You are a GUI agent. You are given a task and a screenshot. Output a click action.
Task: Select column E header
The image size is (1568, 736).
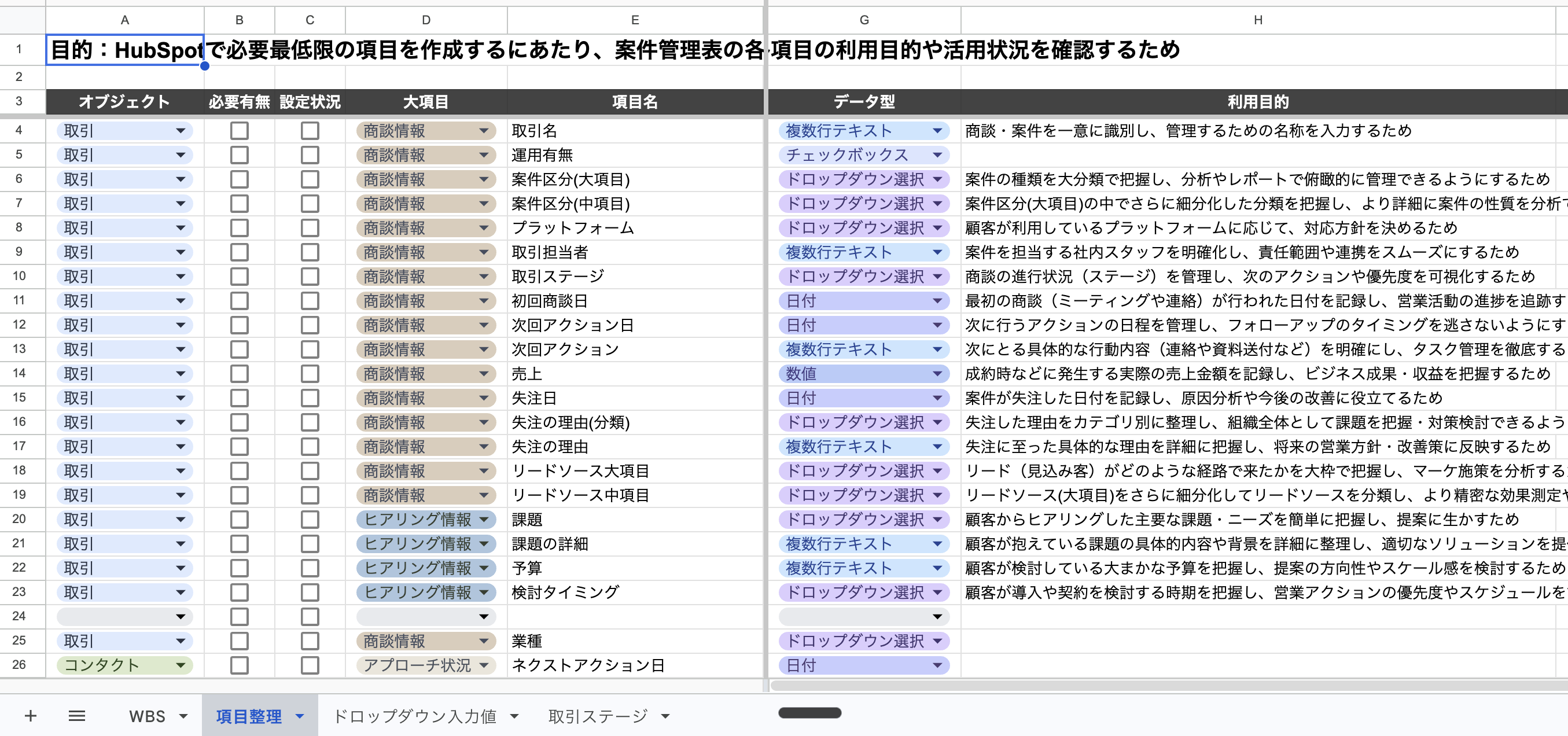click(635, 20)
